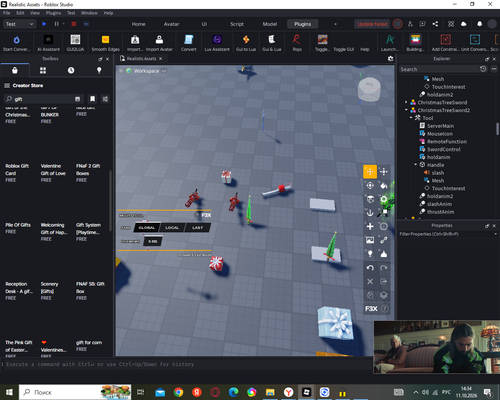The width and height of the screenshot is (500, 400).
Task: Open Google Chrome from the taskbar
Action: tap(178, 392)
